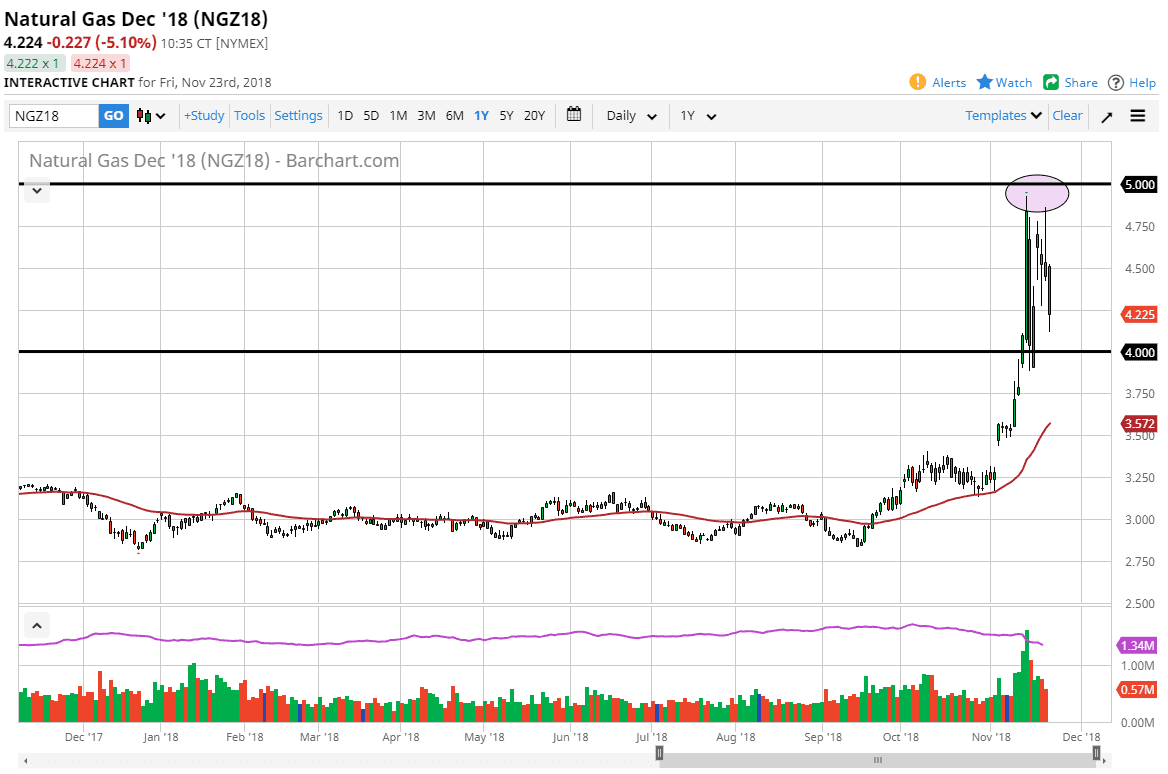1168x774 pixels.
Task: Click the NGZ18 symbol input field
Action: point(54,116)
